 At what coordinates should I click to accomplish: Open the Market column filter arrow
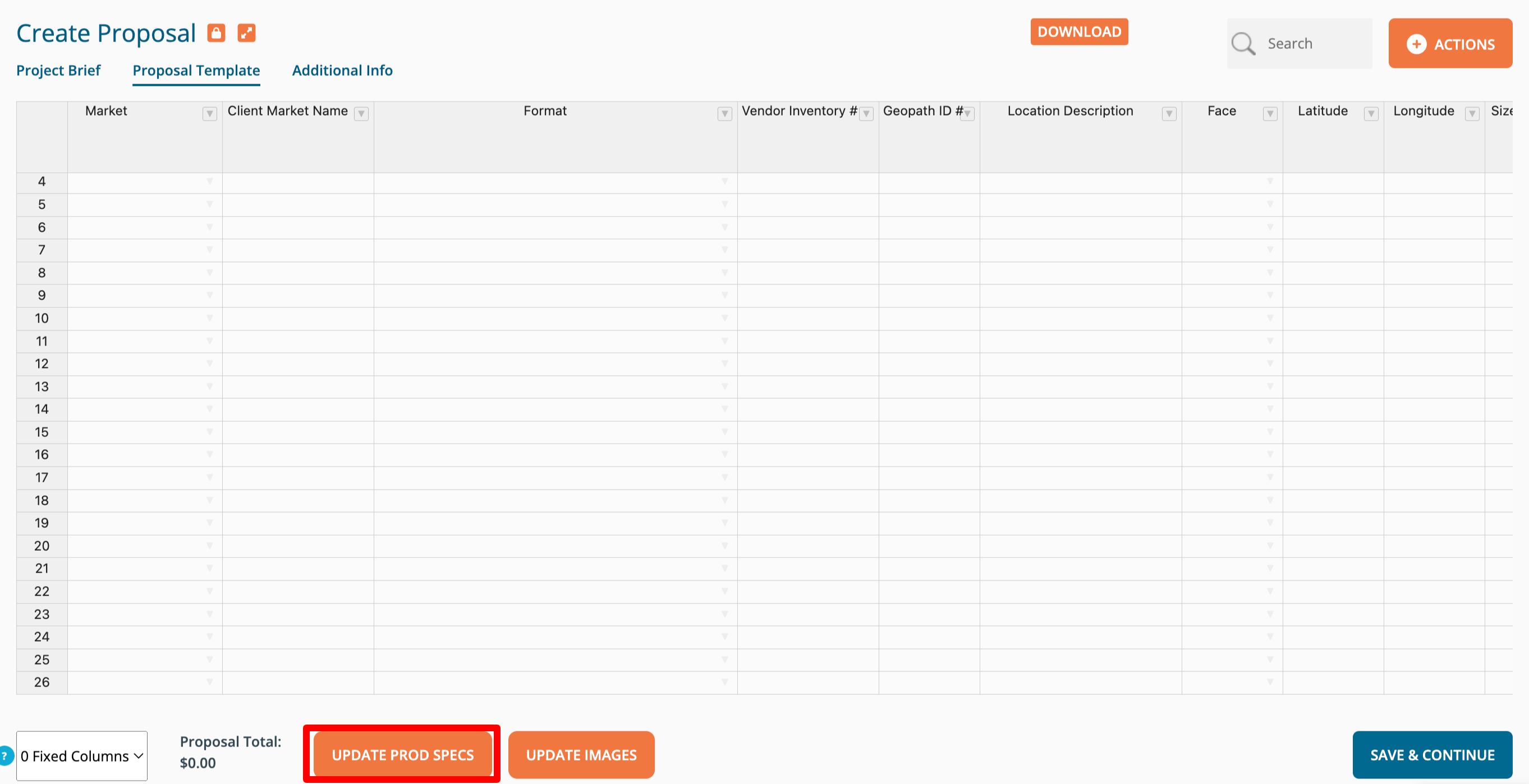pyautogui.click(x=209, y=114)
